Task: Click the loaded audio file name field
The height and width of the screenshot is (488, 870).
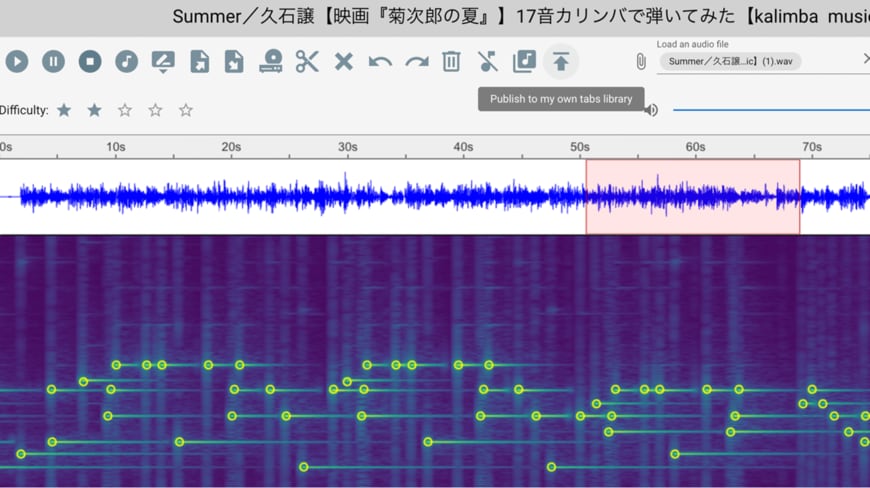Action: point(730,62)
